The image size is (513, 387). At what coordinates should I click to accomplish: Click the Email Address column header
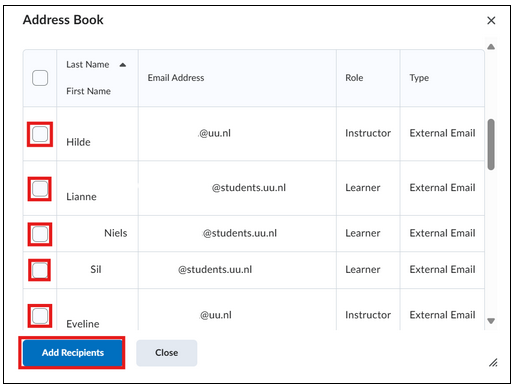pos(176,78)
